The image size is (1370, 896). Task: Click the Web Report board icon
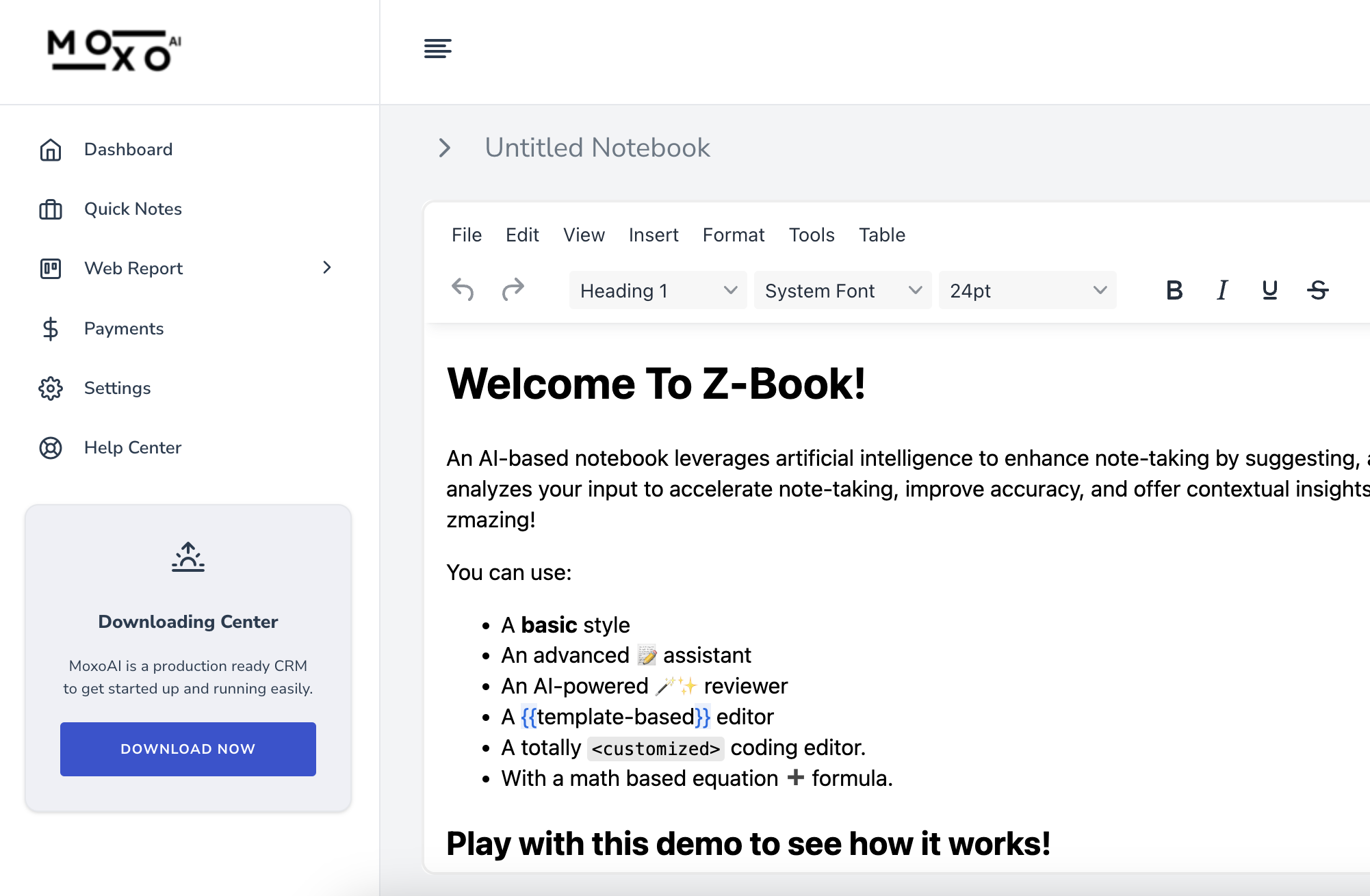[51, 269]
